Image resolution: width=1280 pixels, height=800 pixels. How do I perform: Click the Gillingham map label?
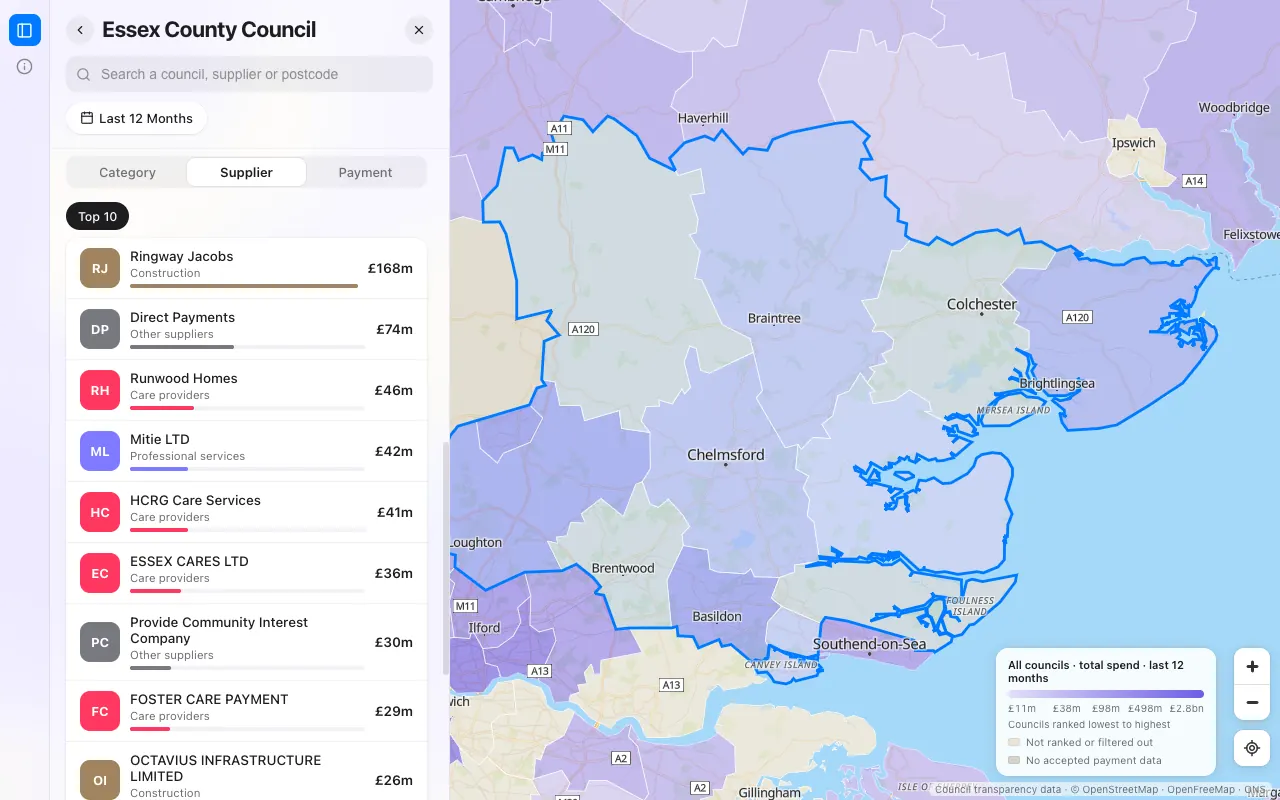770,792
